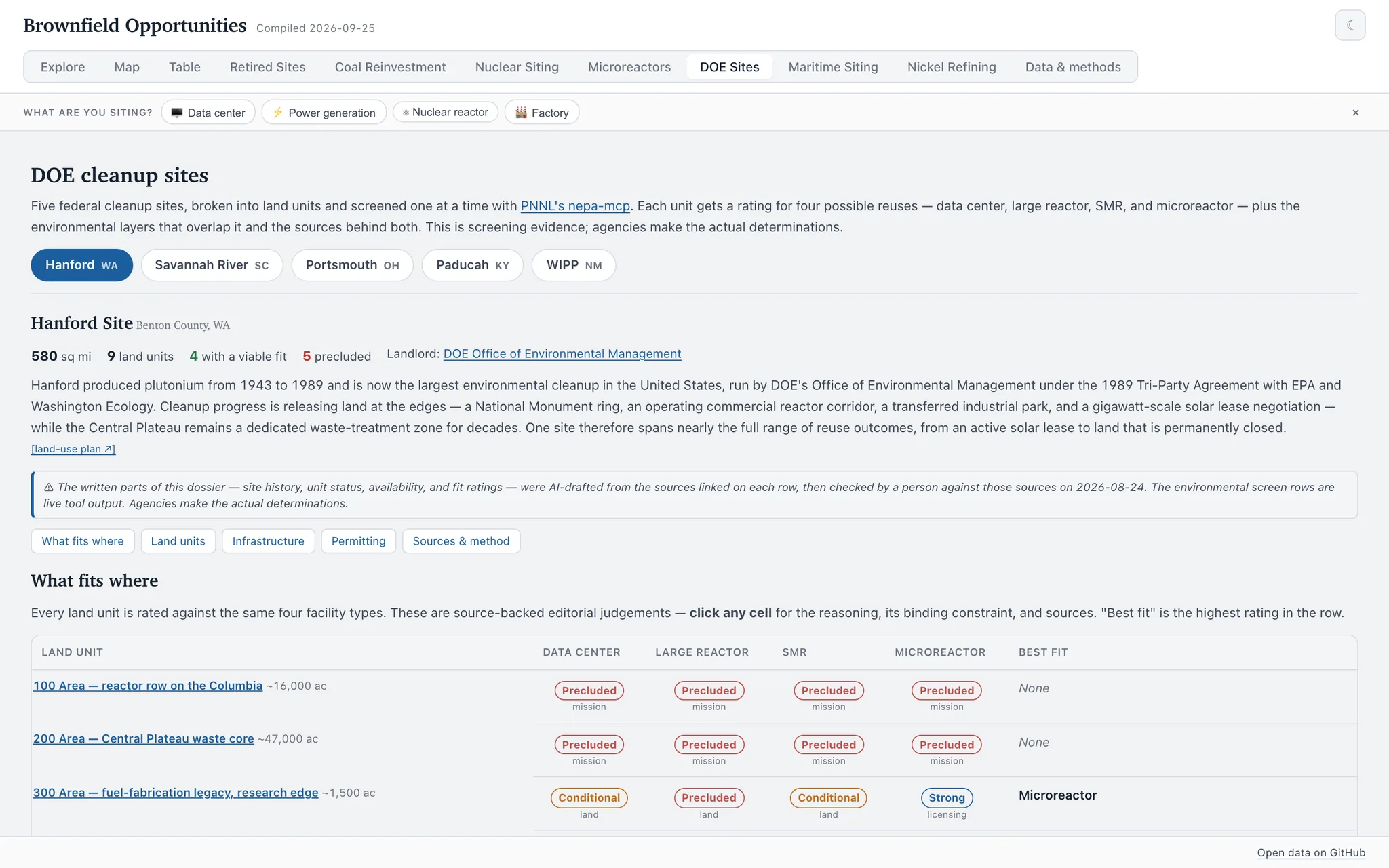Open data on GitHub link
The width and height of the screenshot is (1389, 868).
pyautogui.click(x=1311, y=853)
